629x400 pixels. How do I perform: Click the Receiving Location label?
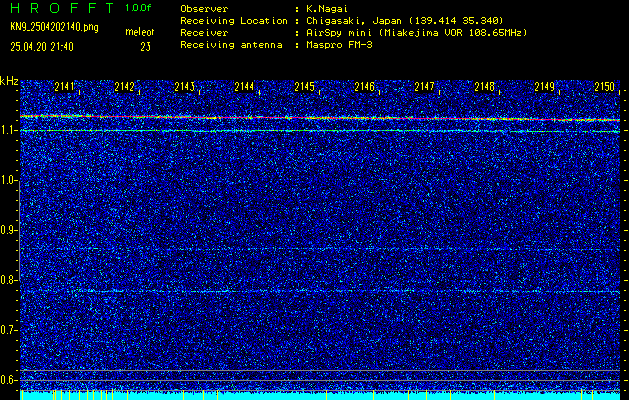pyautogui.click(x=234, y=21)
